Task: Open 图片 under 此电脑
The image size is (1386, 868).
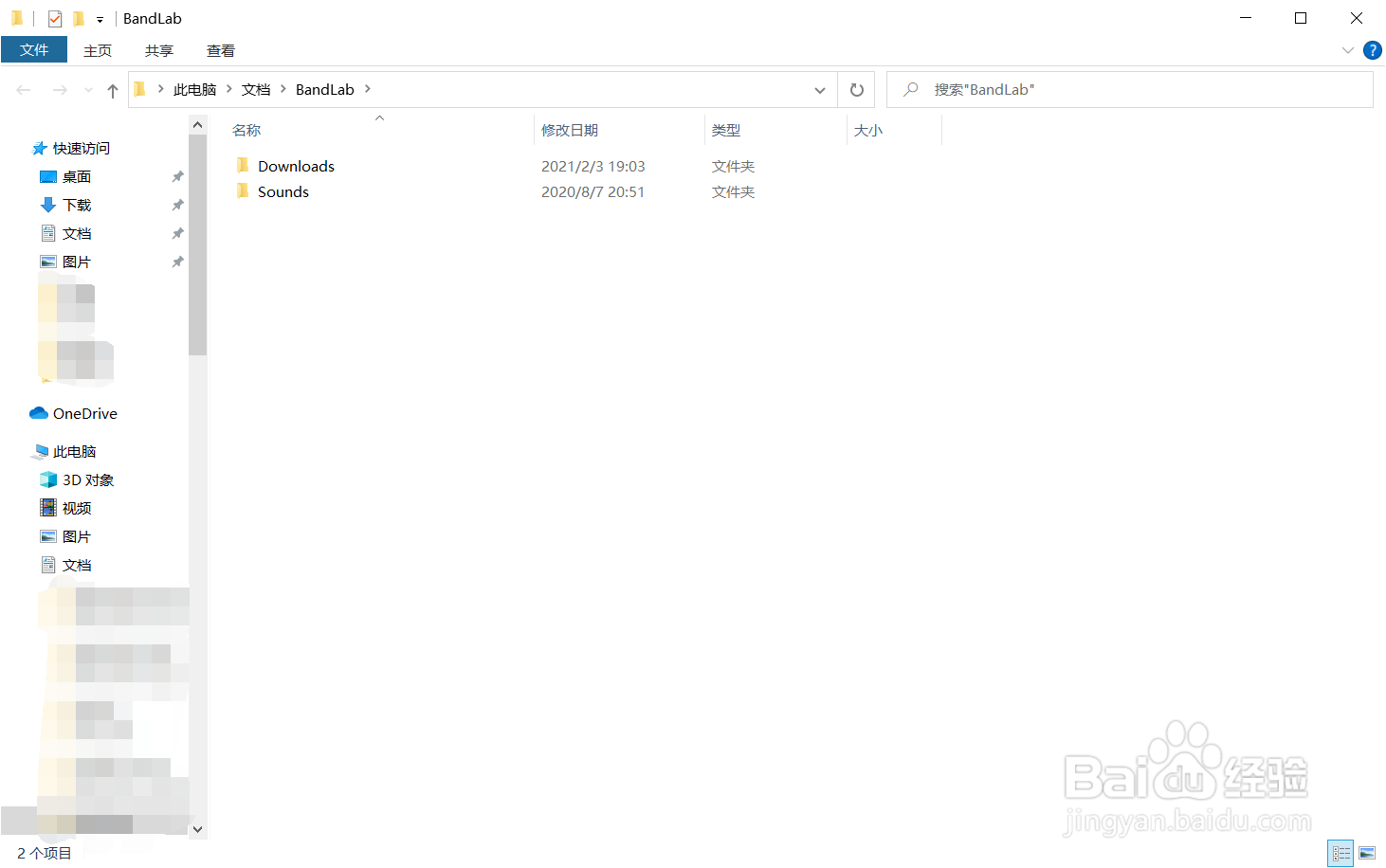Action: click(x=77, y=536)
